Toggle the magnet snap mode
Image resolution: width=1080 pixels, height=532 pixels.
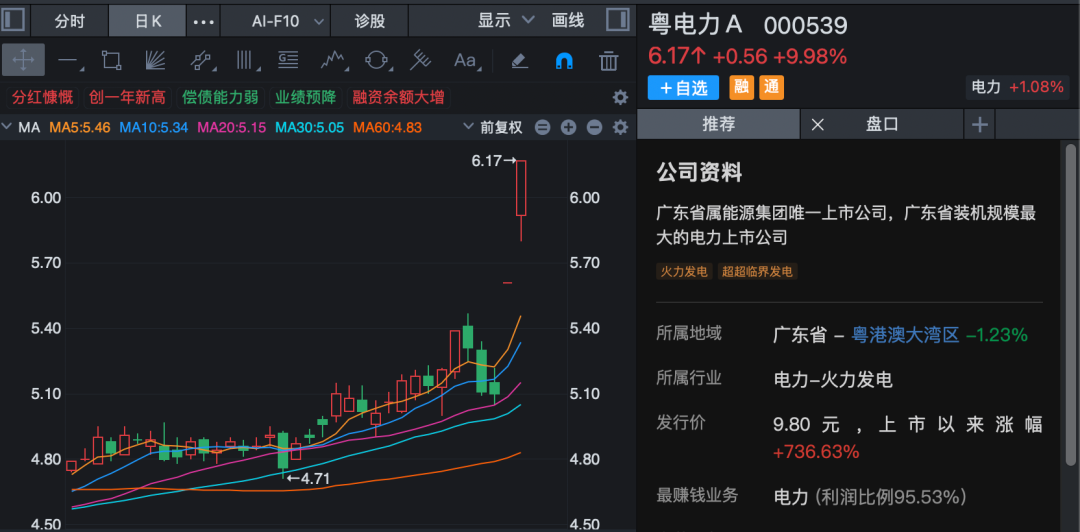[563, 60]
